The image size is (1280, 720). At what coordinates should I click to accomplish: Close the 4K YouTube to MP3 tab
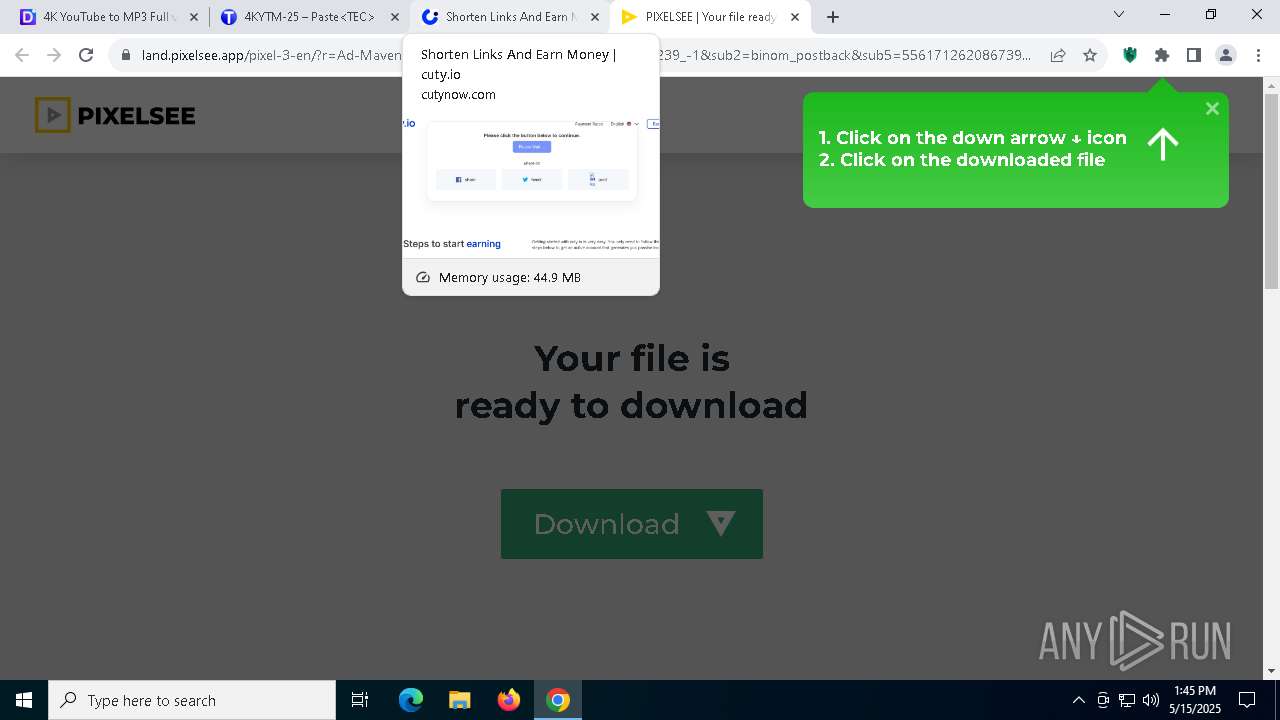pyautogui.click(x=194, y=17)
